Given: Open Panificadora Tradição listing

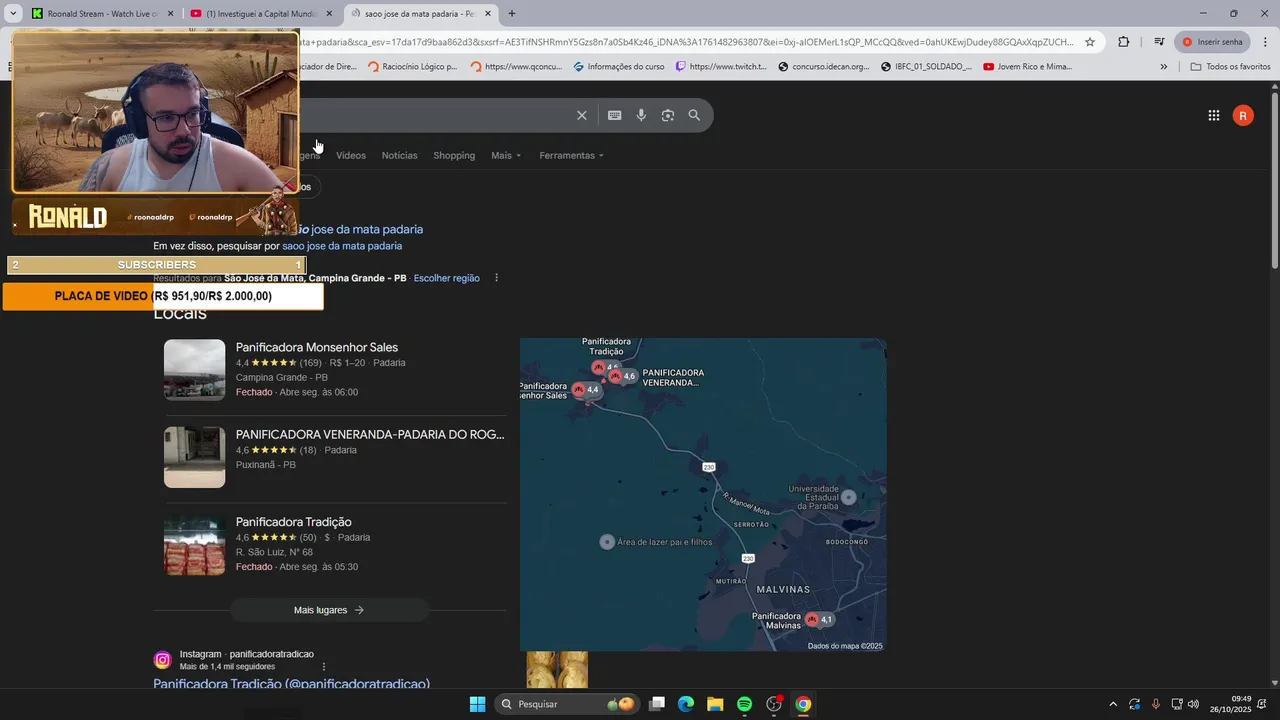Looking at the screenshot, I should [x=293, y=522].
